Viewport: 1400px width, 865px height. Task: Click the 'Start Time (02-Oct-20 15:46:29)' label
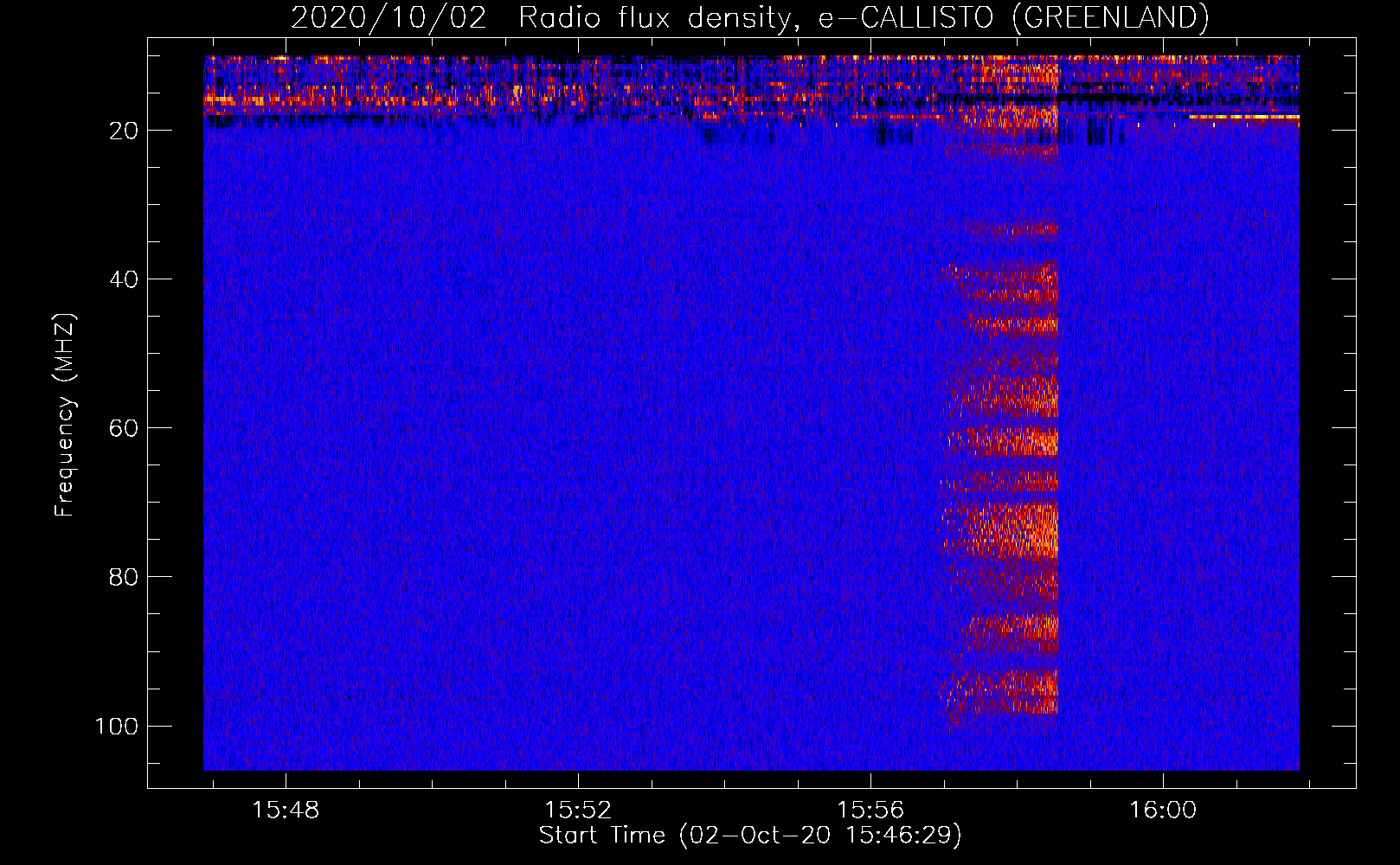pos(750,836)
